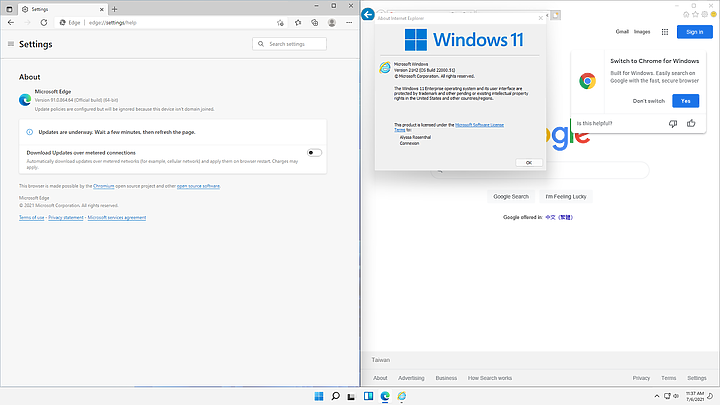Toggle Download Updates over metered connections
Screen dimensions: 720x405
click(314, 152)
